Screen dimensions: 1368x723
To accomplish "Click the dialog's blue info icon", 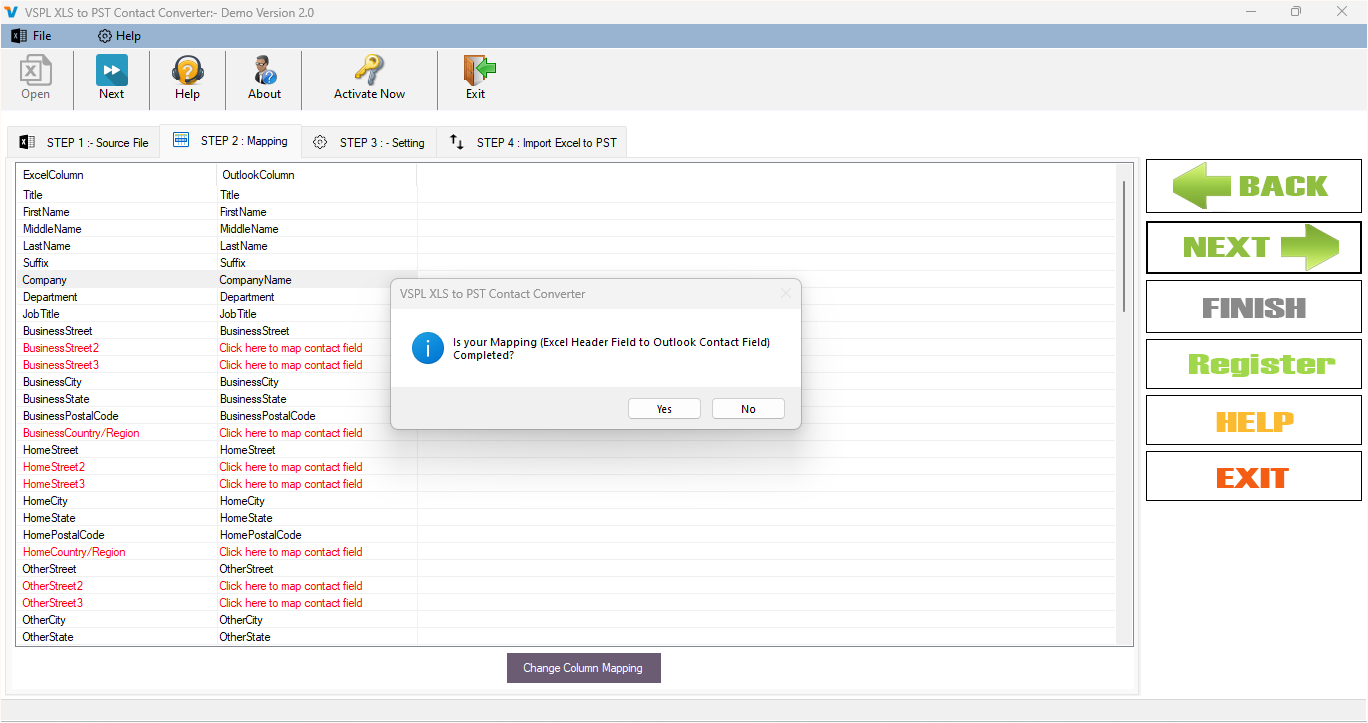I will [428, 348].
